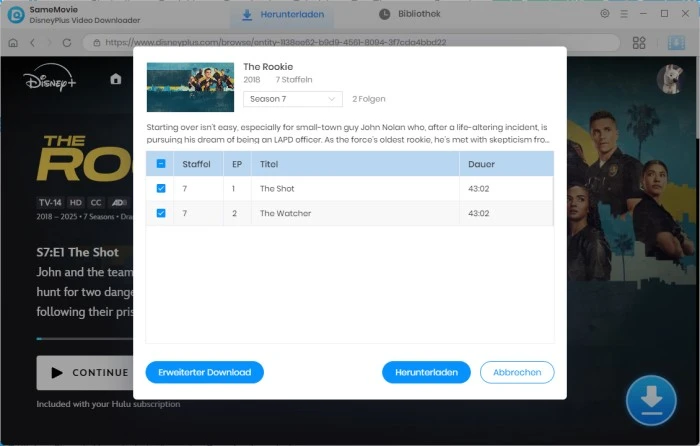This screenshot has height=446, width=700.
Task: Cancel the dialog with Abbrechen
Action: pos(517,372)
